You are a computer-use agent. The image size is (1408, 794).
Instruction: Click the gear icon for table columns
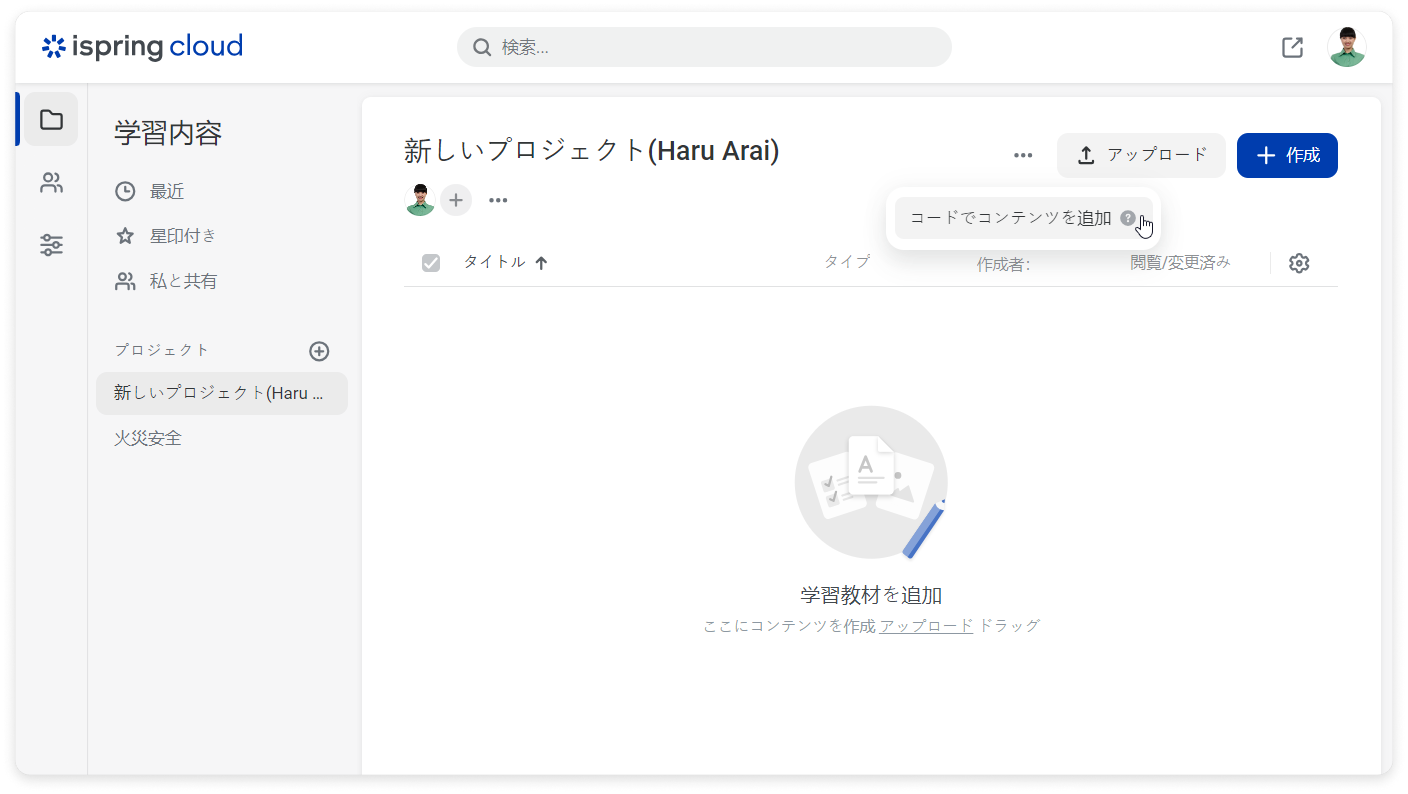coord(1299,263)
